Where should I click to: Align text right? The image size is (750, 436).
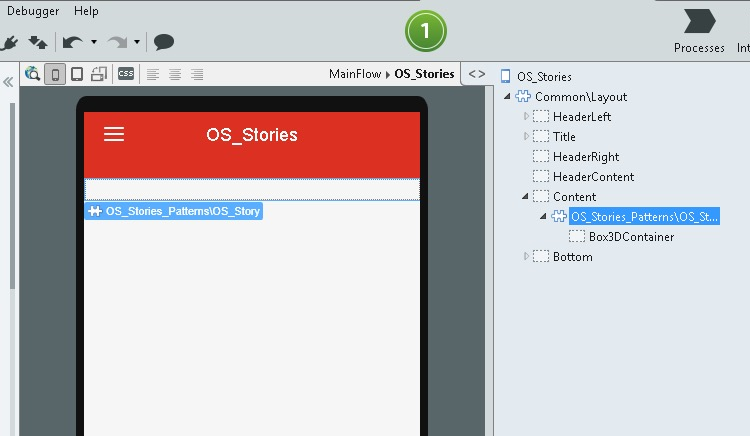coord(197,74)
